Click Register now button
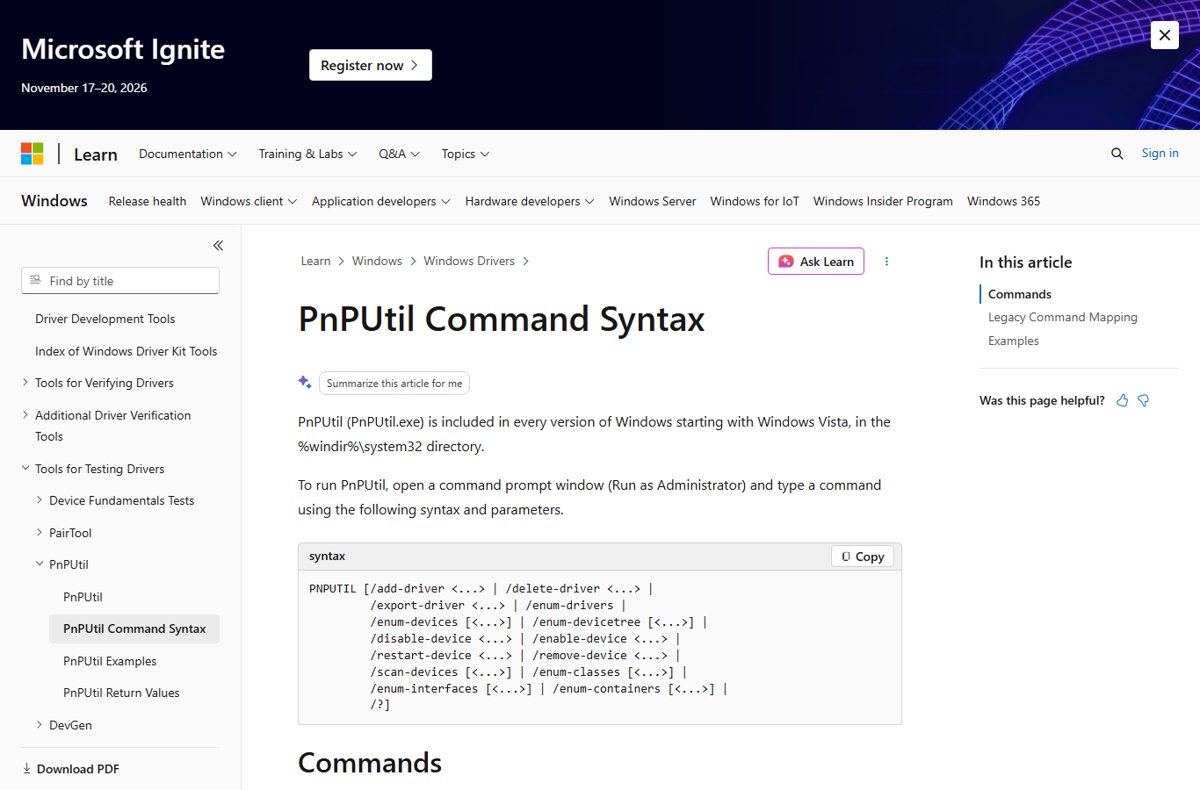1200x790 pixels. coord(370,65)
